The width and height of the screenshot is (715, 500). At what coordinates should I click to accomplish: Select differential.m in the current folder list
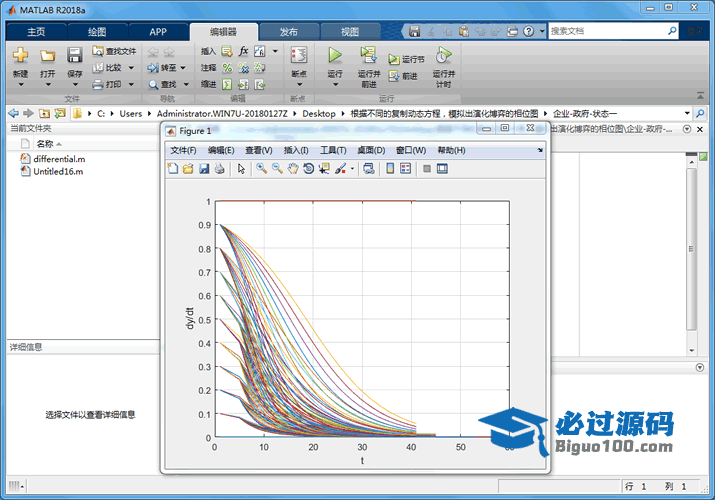pos(59,159)
